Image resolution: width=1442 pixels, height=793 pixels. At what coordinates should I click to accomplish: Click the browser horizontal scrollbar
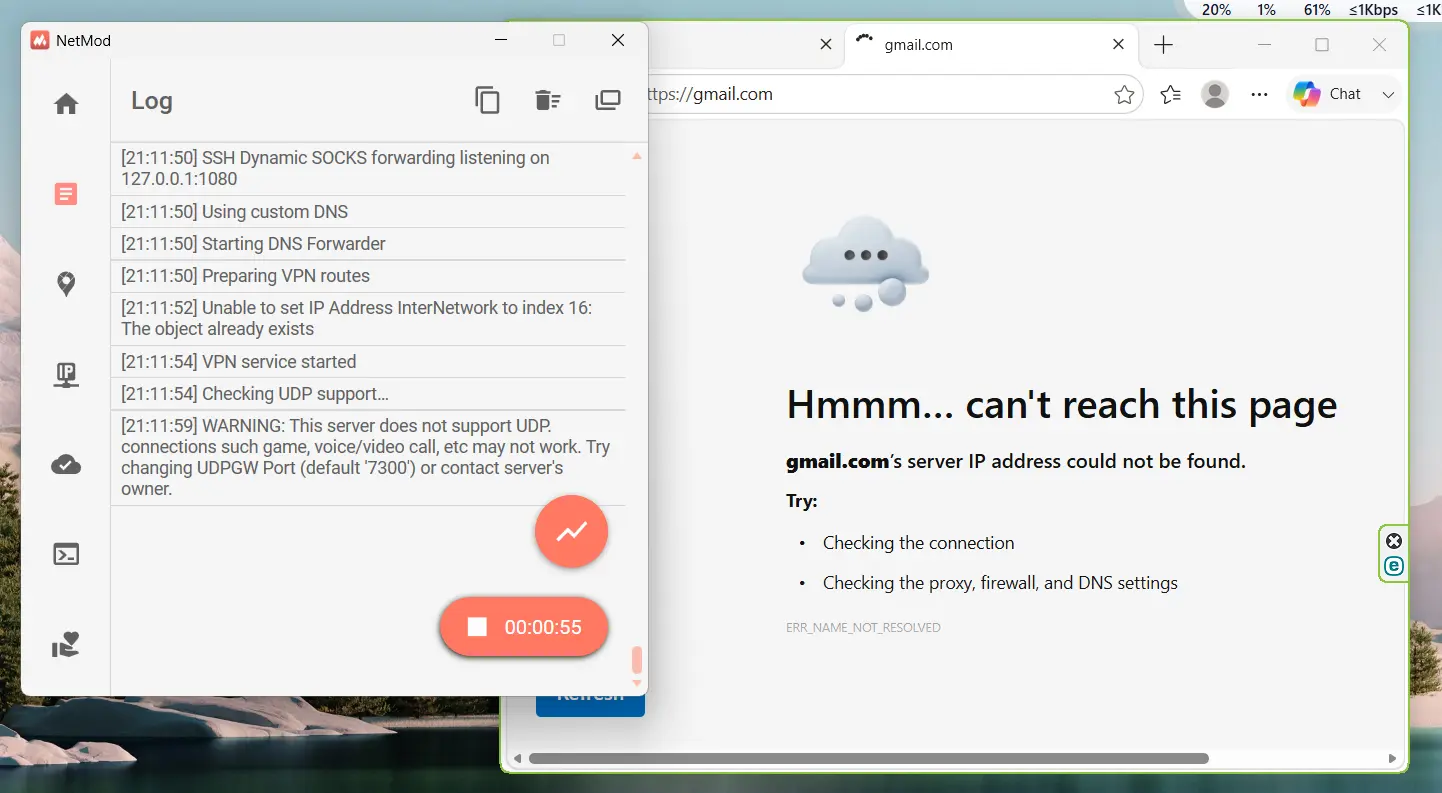pos(868,758)
